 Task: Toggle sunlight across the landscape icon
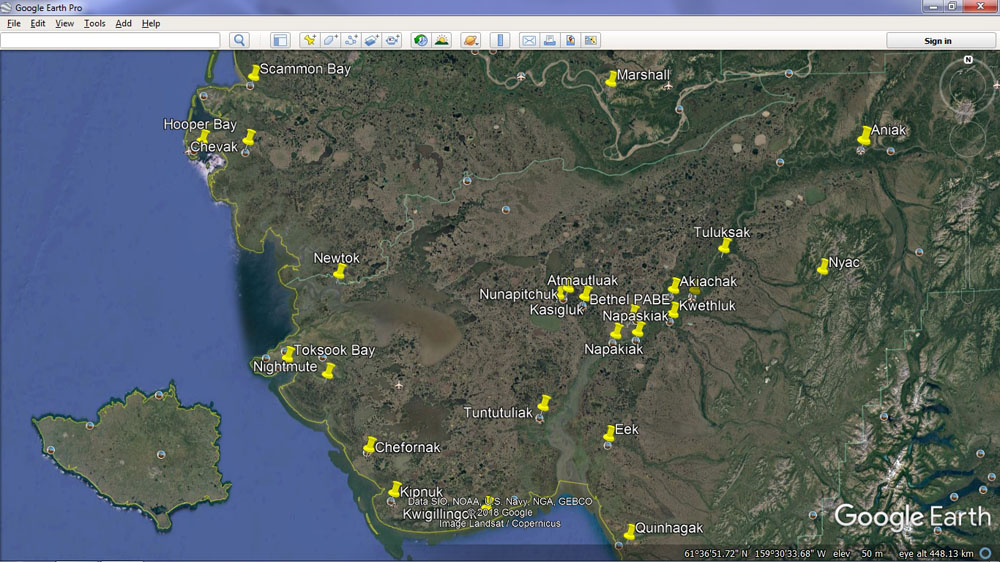pos(441,40)
